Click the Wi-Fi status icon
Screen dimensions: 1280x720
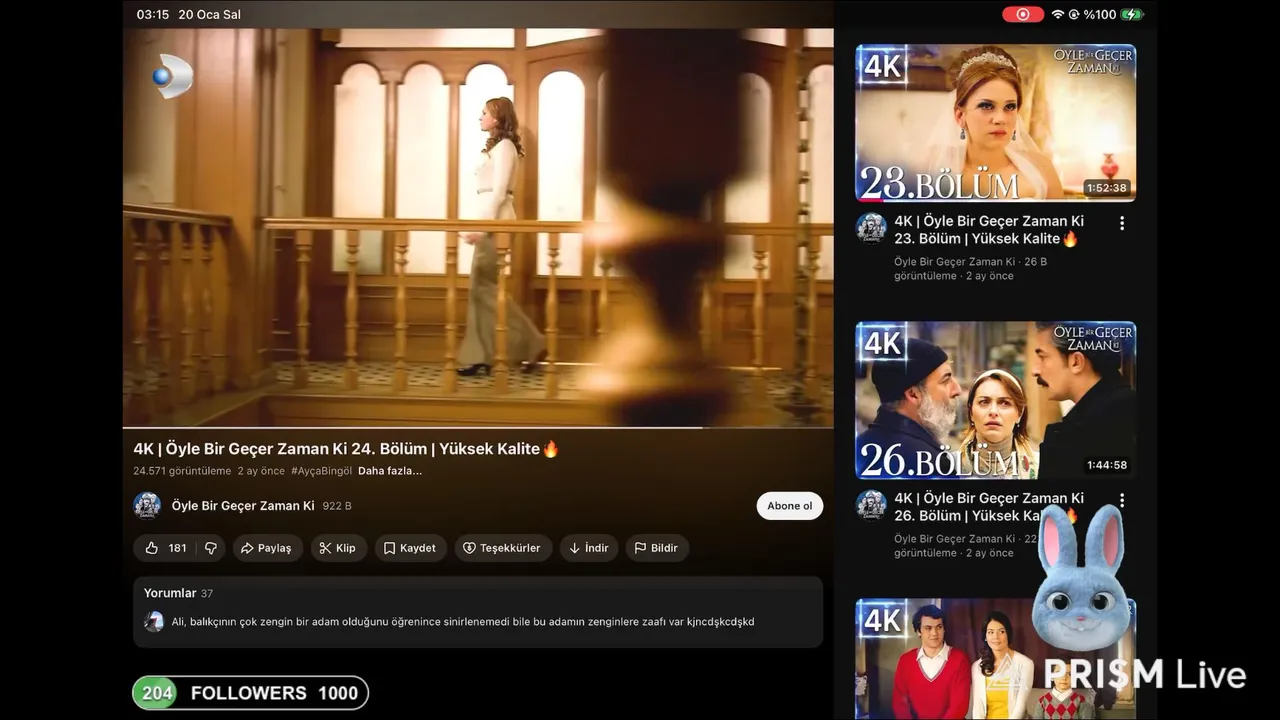tap(1057, 14)
